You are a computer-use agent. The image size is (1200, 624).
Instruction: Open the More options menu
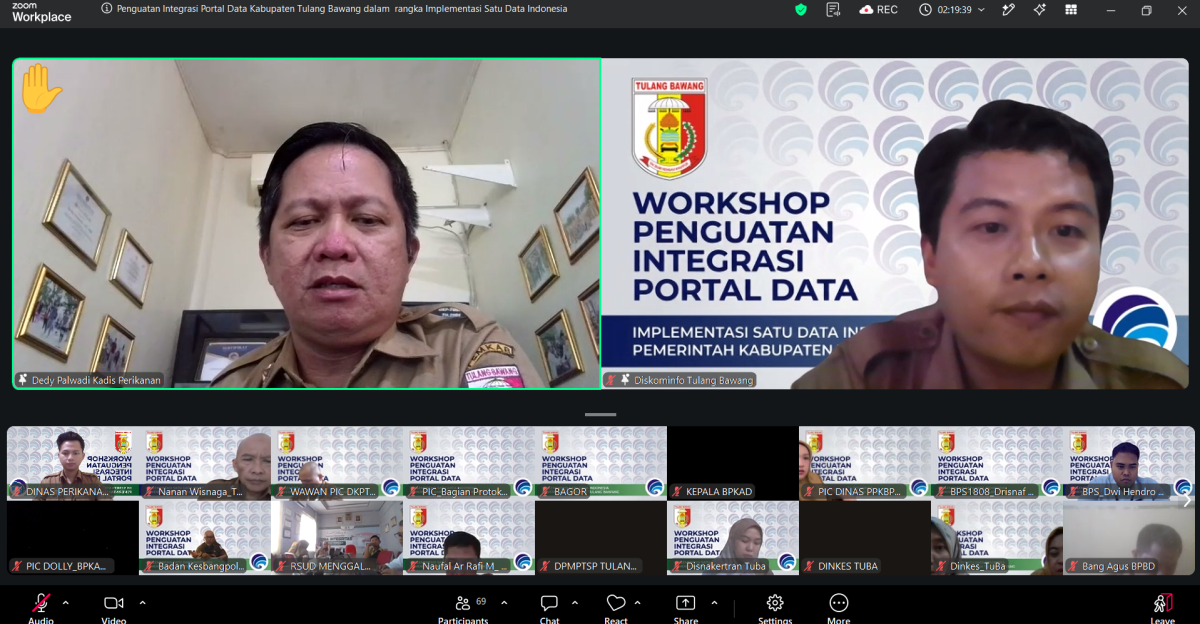[x=839, y=608]
